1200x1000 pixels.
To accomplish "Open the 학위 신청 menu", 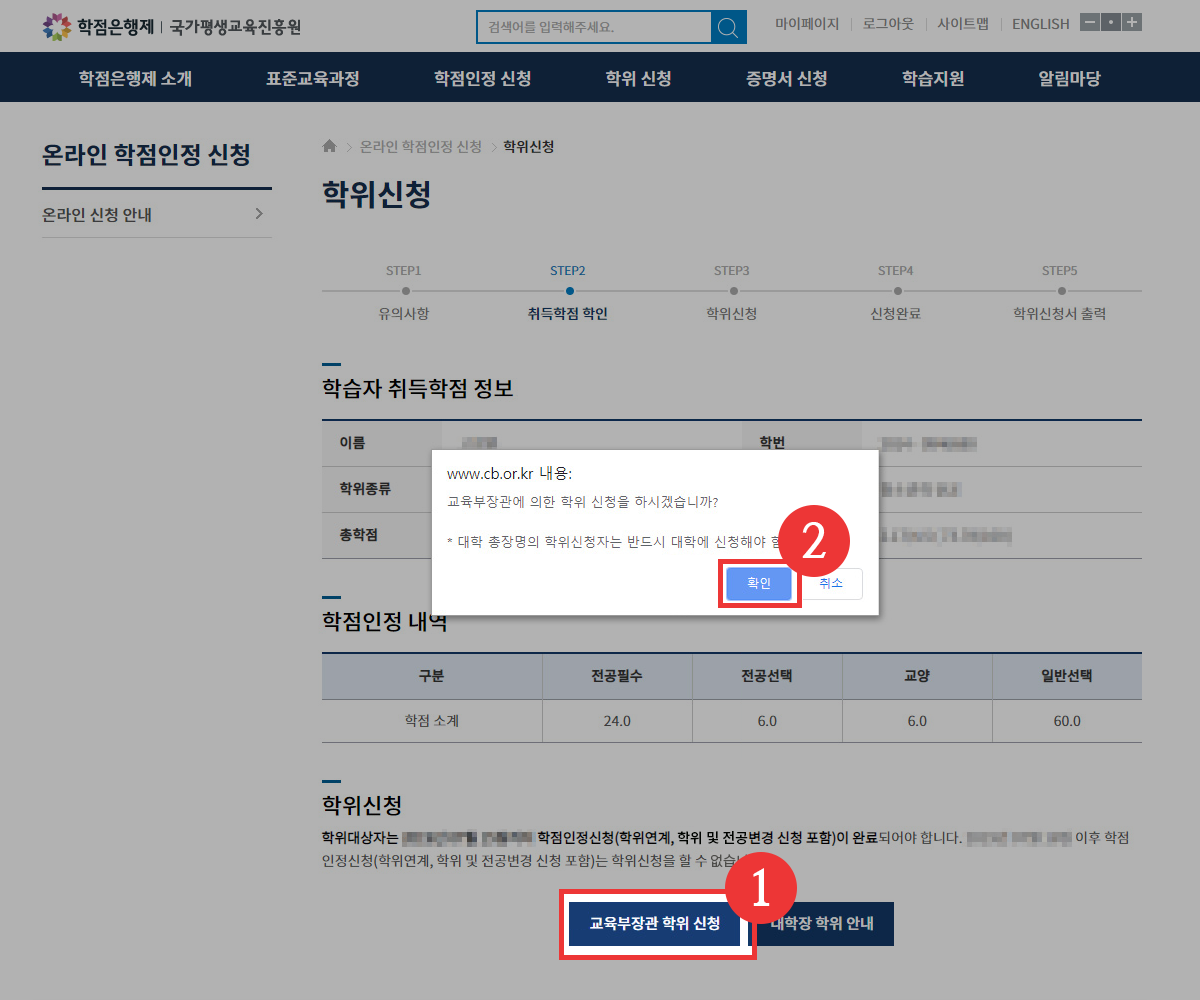I will pos(638,78).
